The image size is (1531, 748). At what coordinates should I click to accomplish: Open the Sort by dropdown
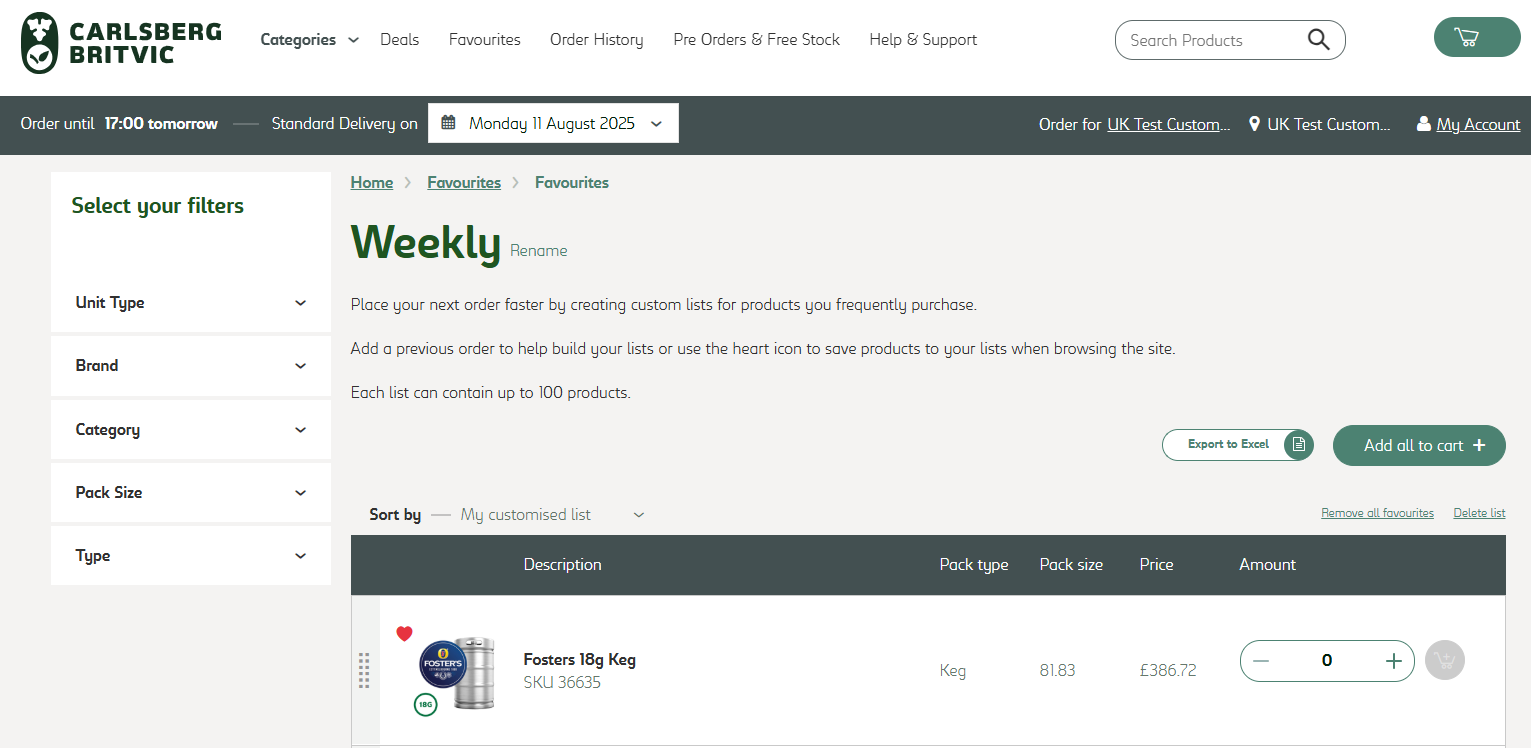tap(551, 515)
